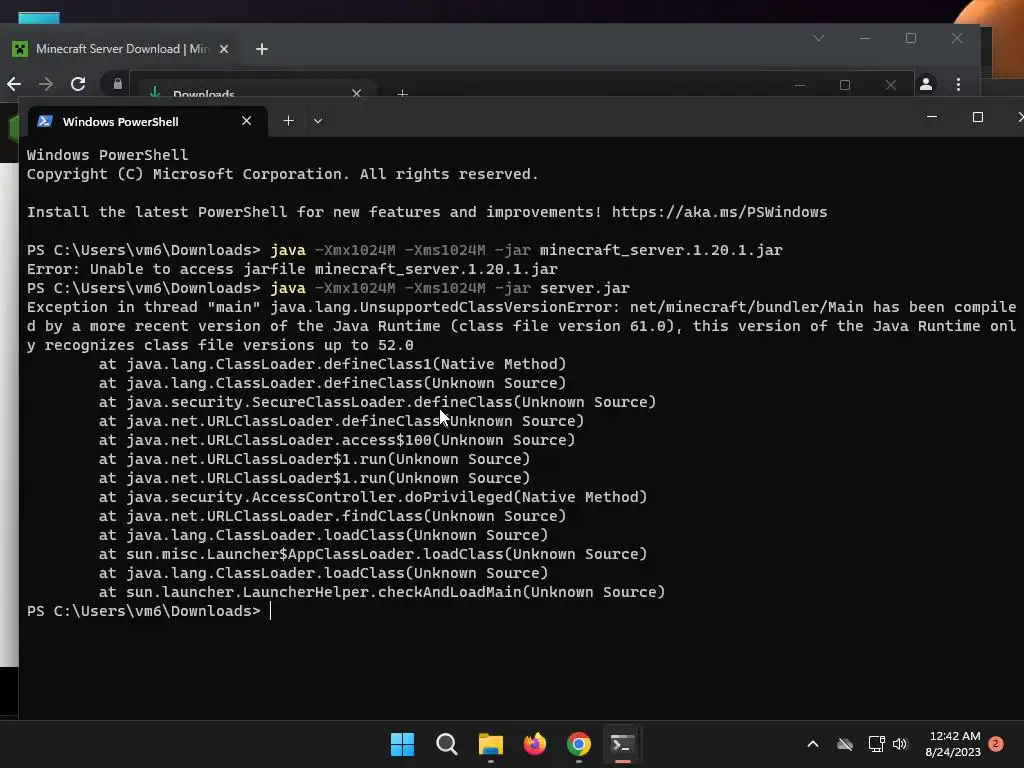
Task: Open taskbar Search
Action: [x=447, y=744]
